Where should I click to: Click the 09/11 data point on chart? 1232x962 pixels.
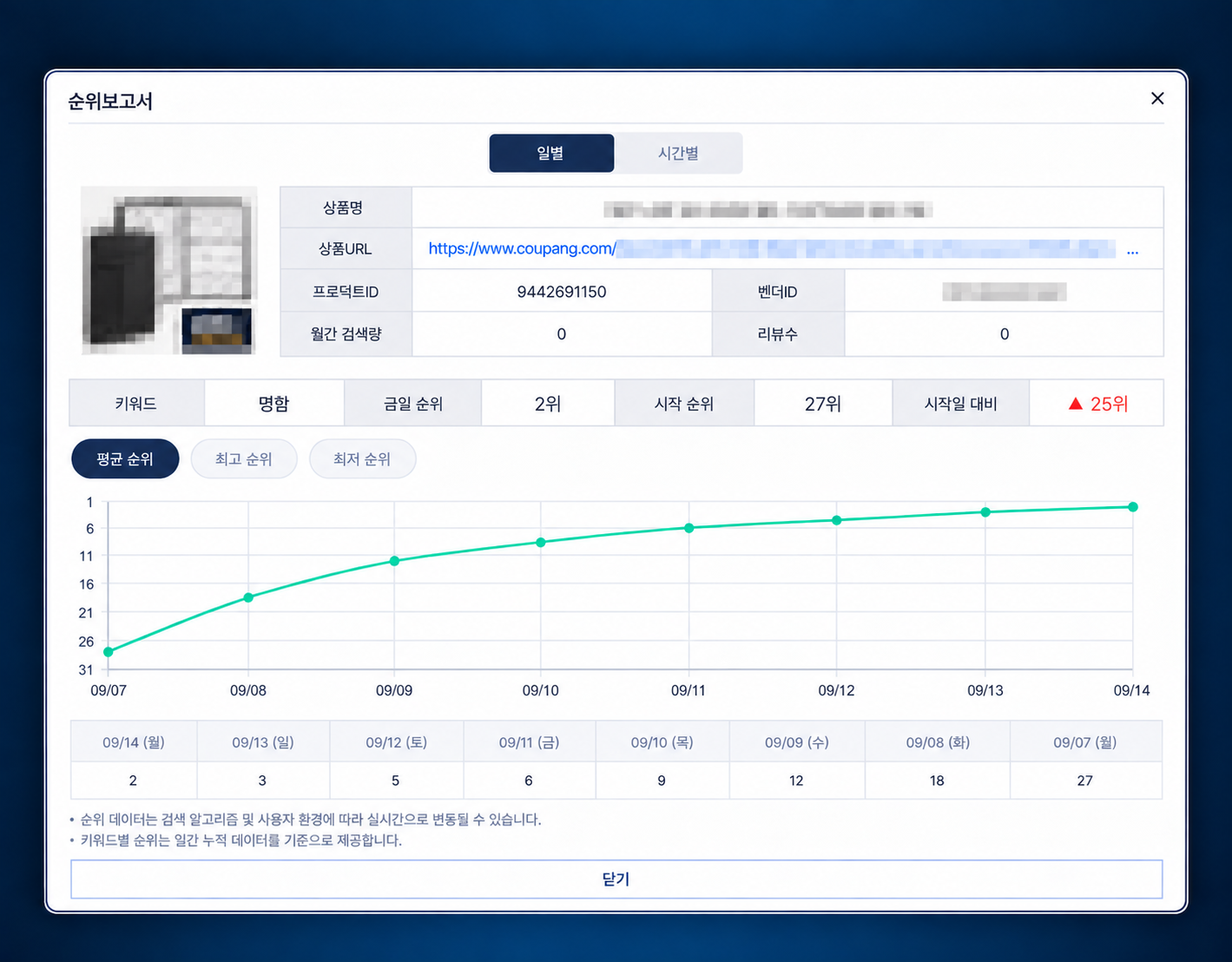[688, 528]
